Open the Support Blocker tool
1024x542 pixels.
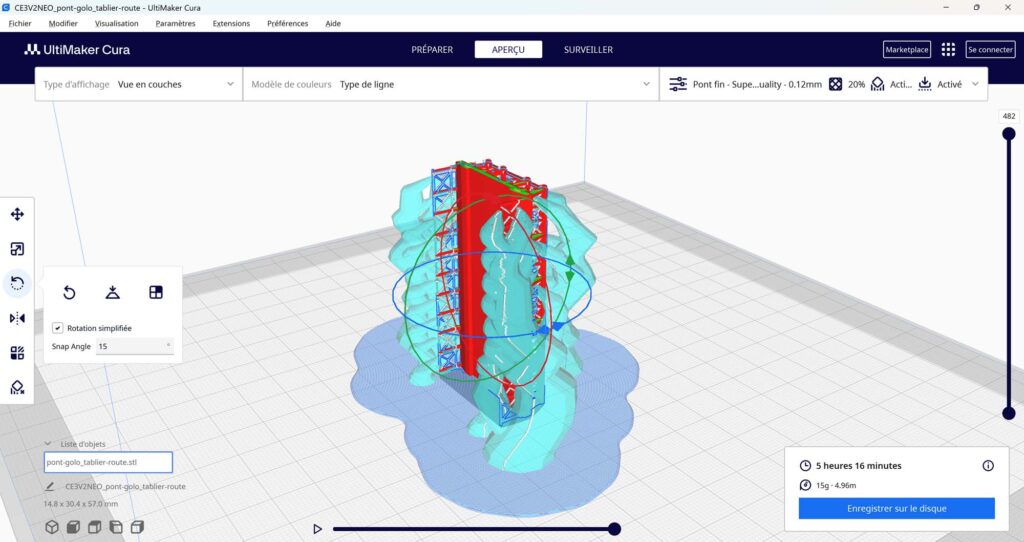tap(17, 387)
